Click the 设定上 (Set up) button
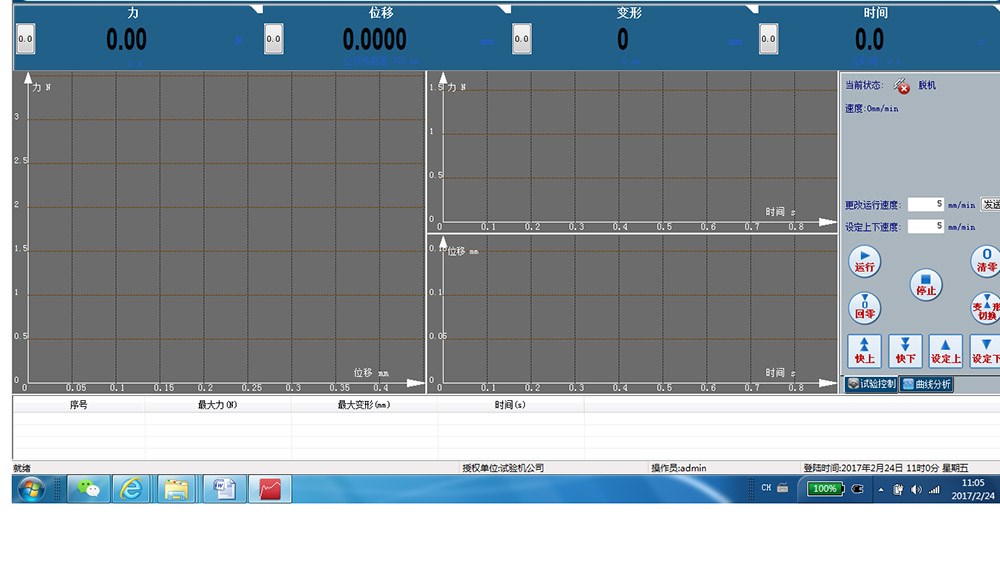This screenshot has width=1000, height=562. pos(945,351)
